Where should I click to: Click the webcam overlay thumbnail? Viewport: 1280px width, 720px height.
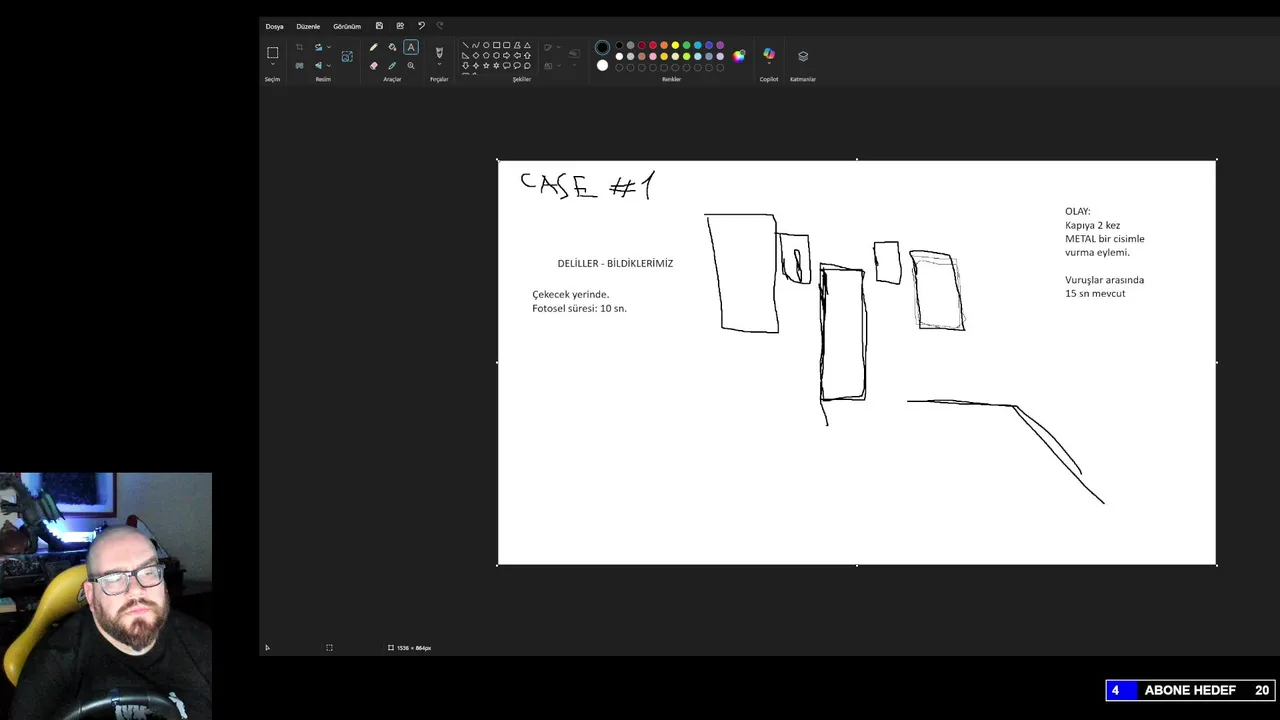106,596
